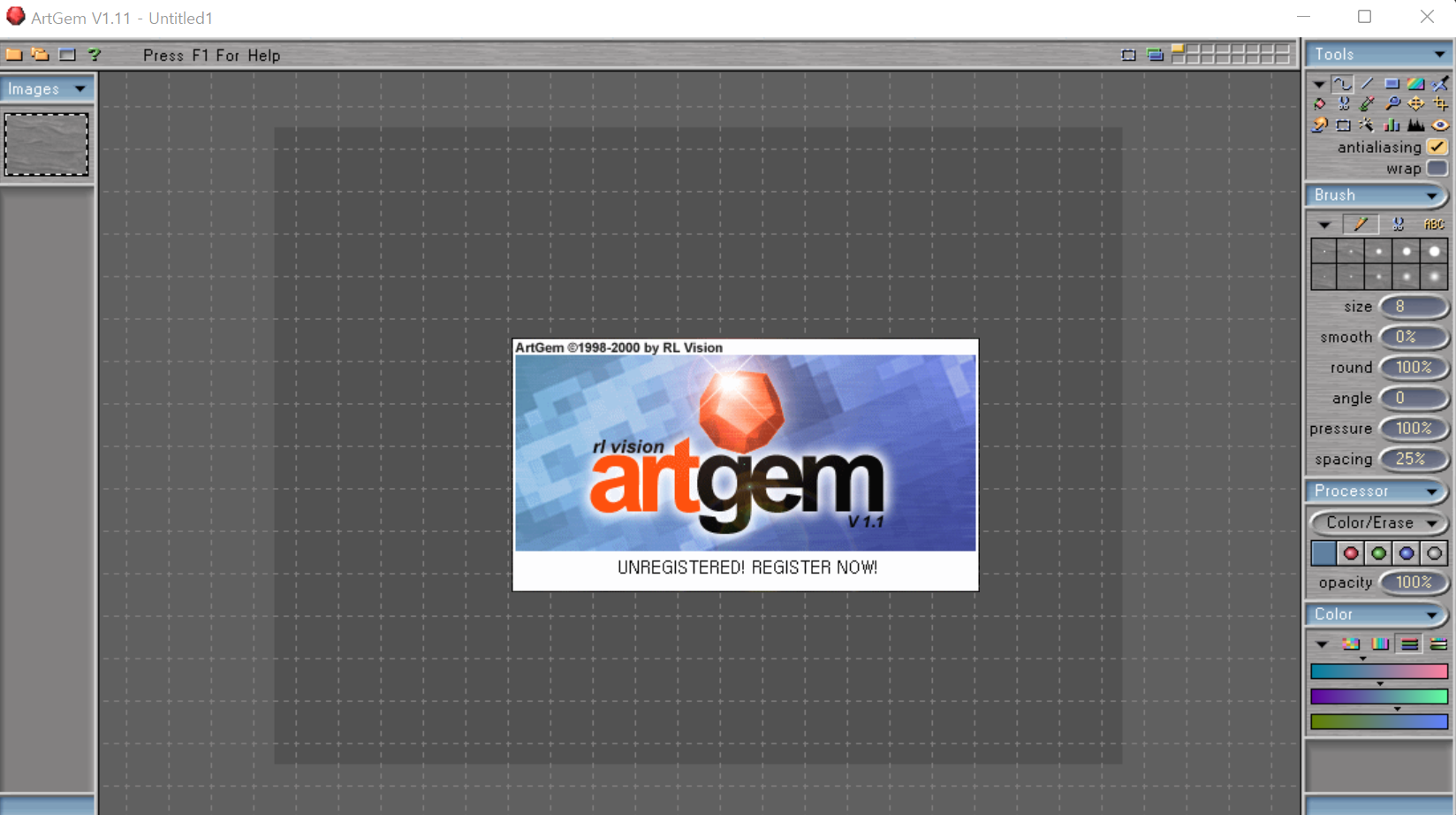Image resolution: width=1456 pixels, height=815 pixels.
Task: Click the smooth 0% value field
Action: (1414, 338)
